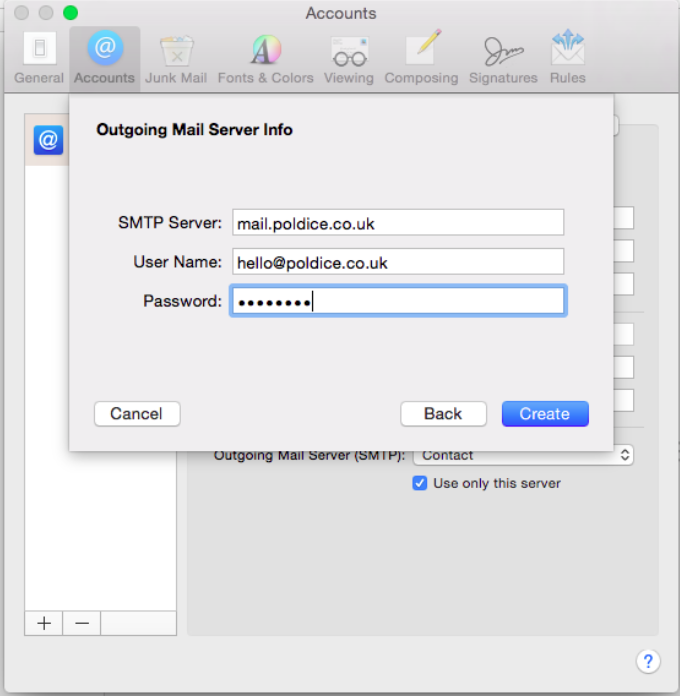680x696 pixels.
Task: Expand Outgoing Mail Server dropdown
Action: pyautogui.click(x=524, y=455)
